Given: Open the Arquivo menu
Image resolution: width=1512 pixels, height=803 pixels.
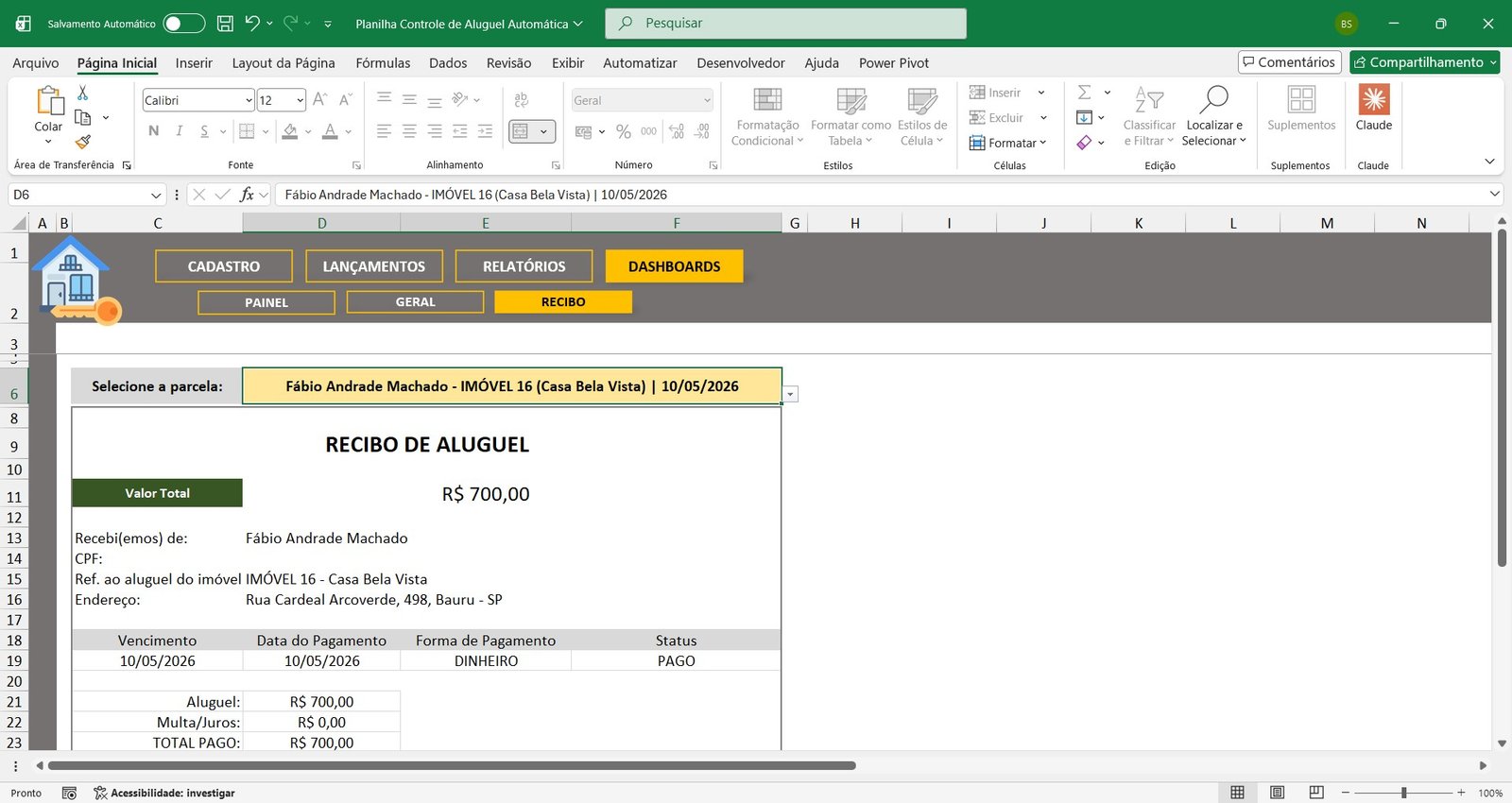Looking at the screenshot, I should tap(36, 62).
